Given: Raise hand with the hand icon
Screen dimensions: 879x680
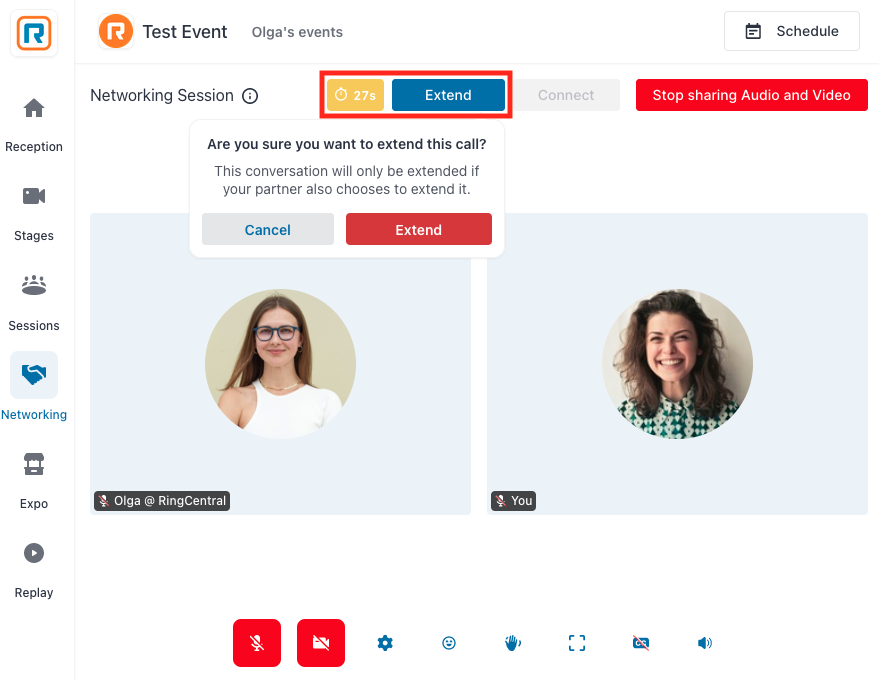Looking at the screenshot, I should 513,643.
